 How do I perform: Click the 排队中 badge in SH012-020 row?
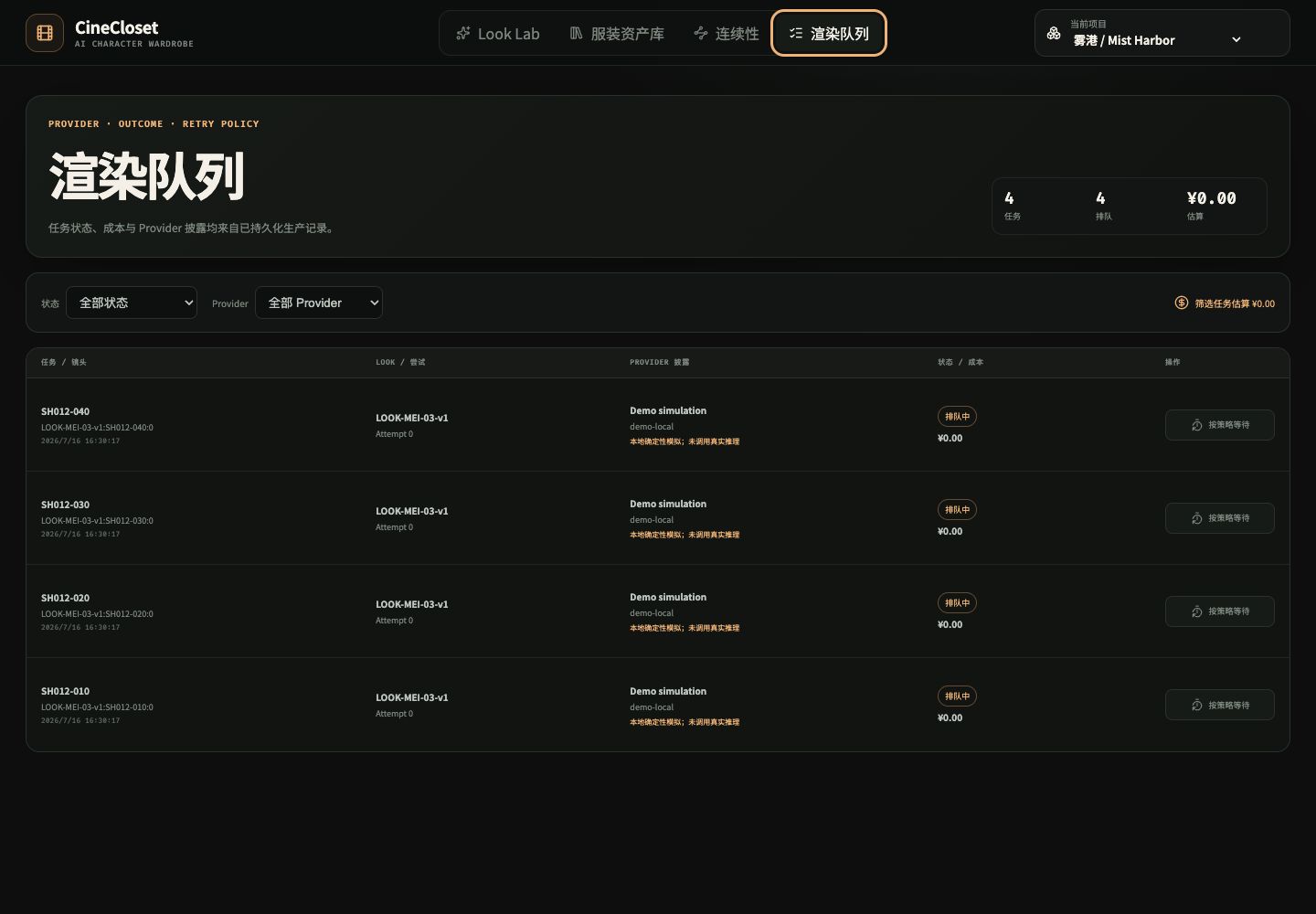coord(957,603)
